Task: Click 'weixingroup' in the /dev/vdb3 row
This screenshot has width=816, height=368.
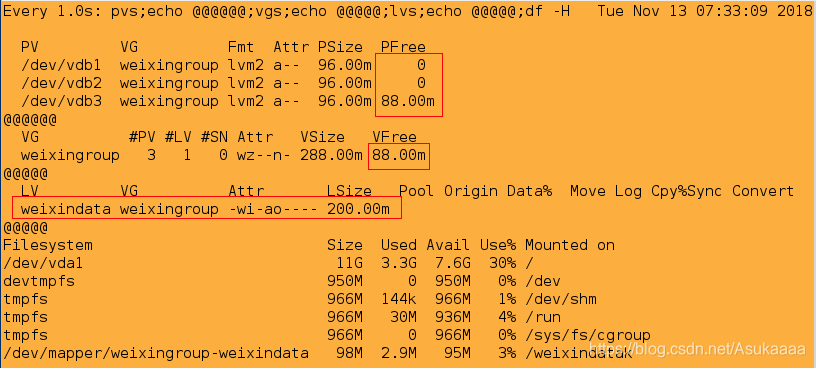Action: click(x=169, y=101)
